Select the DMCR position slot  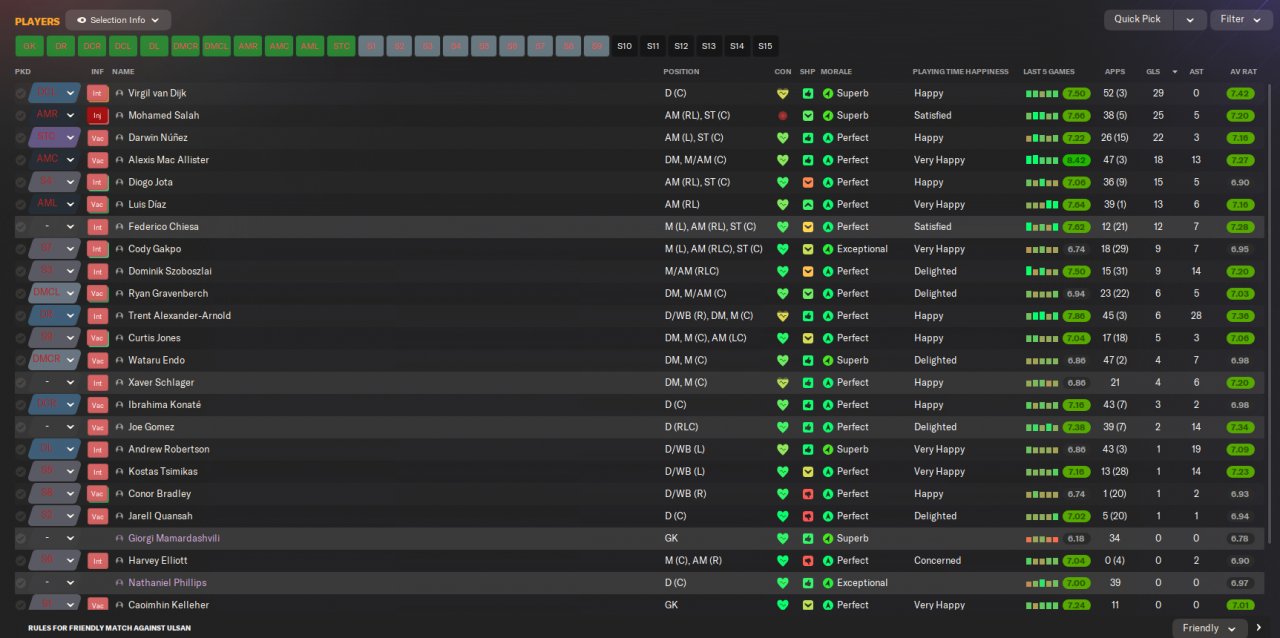coord(185,46)
